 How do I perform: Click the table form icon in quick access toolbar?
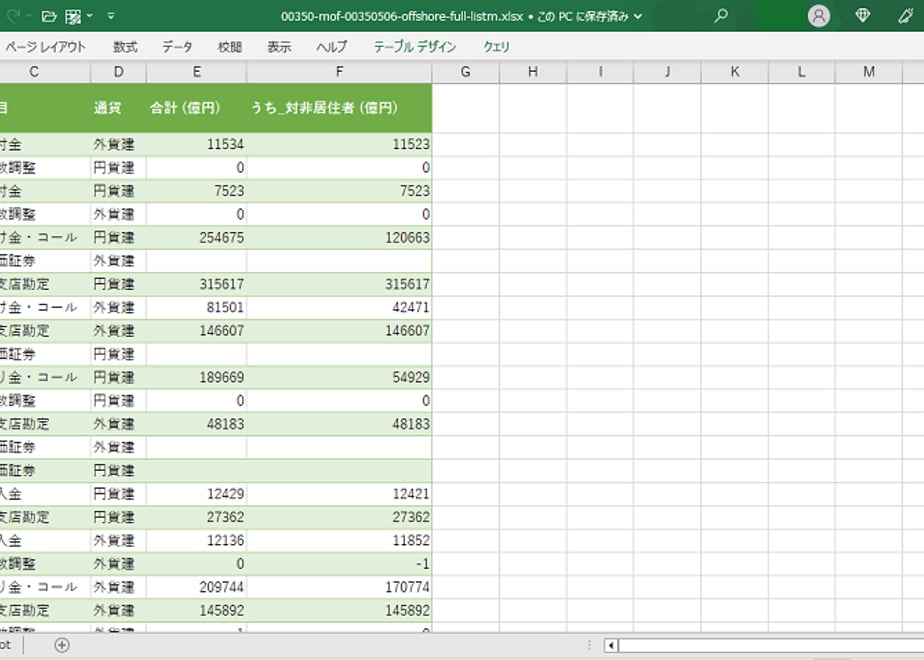click(73, 16)
